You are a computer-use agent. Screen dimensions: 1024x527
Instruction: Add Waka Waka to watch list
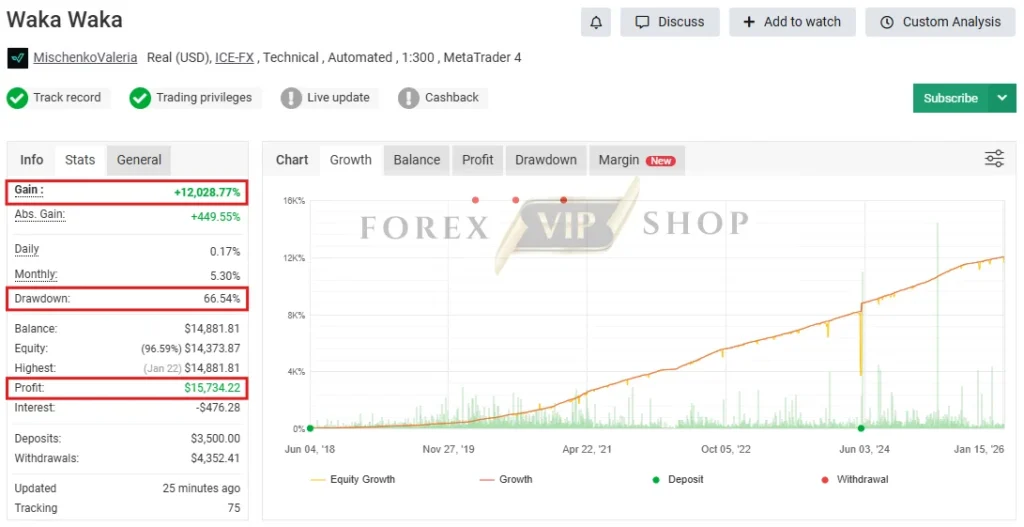792,22
